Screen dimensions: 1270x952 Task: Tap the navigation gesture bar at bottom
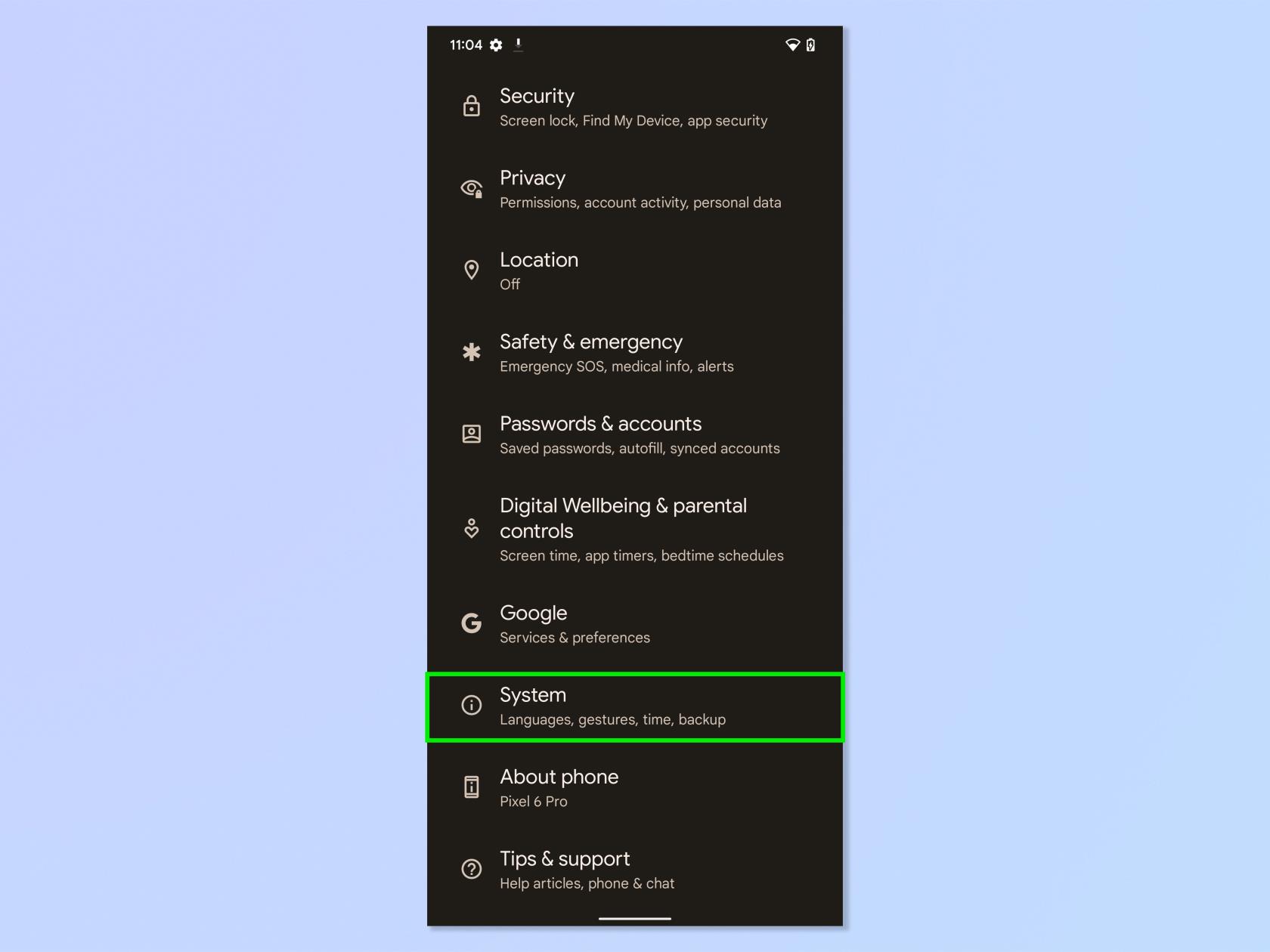pos(635,918)
